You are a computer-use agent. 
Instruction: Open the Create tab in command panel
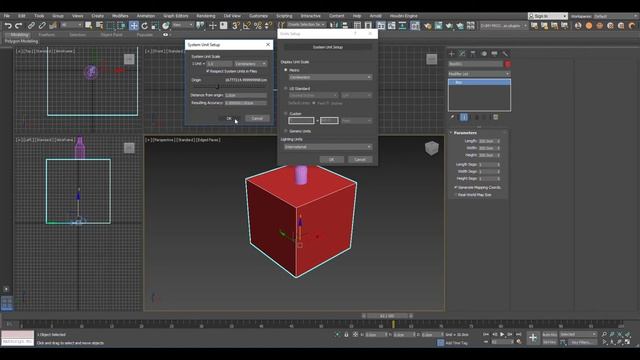(452, 53)
